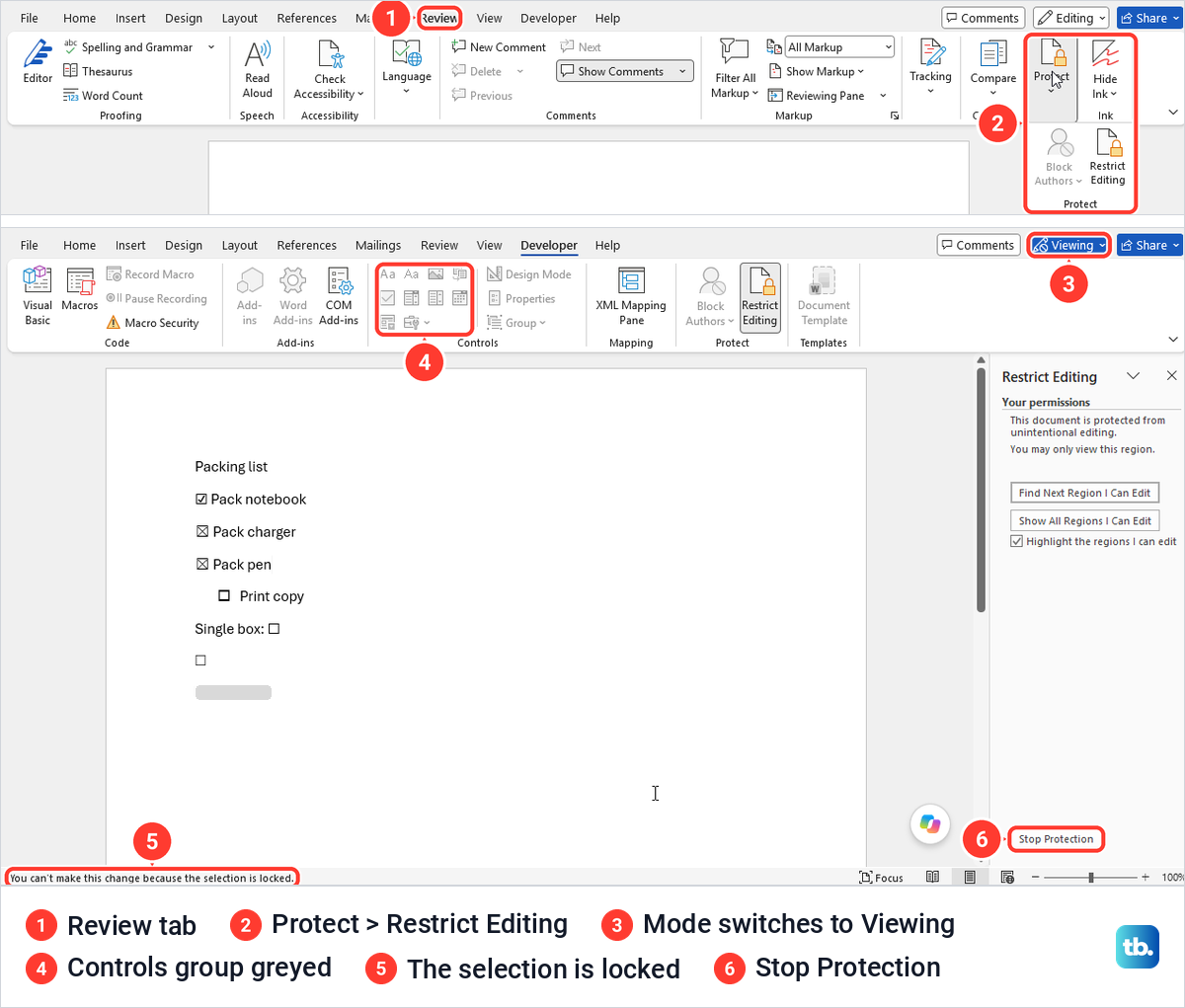Screen dimensions: 1185x1008
Task: Insert a Repeating Section content control
Action: click(388, 322)
